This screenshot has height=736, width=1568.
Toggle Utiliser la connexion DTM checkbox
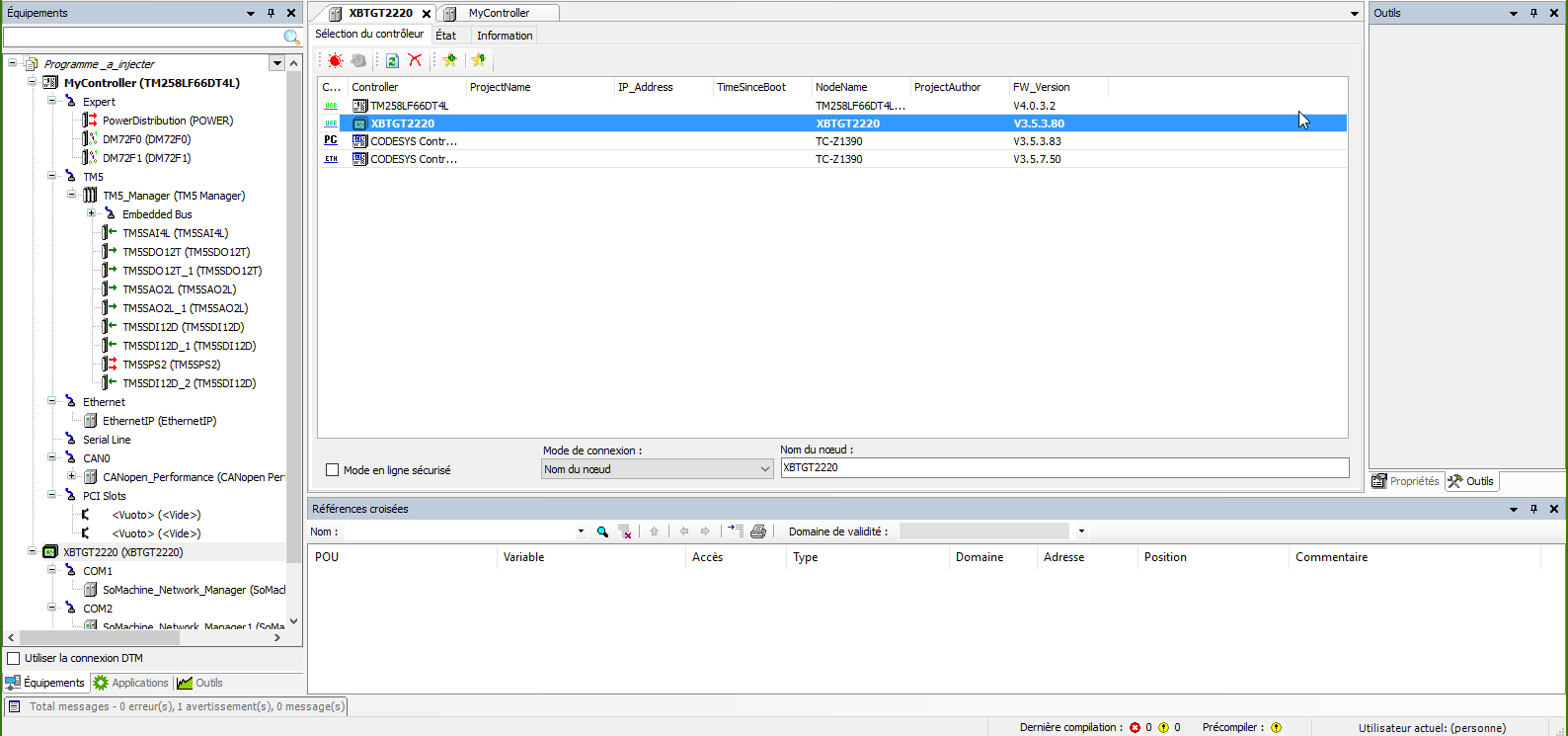click(14, 658)
